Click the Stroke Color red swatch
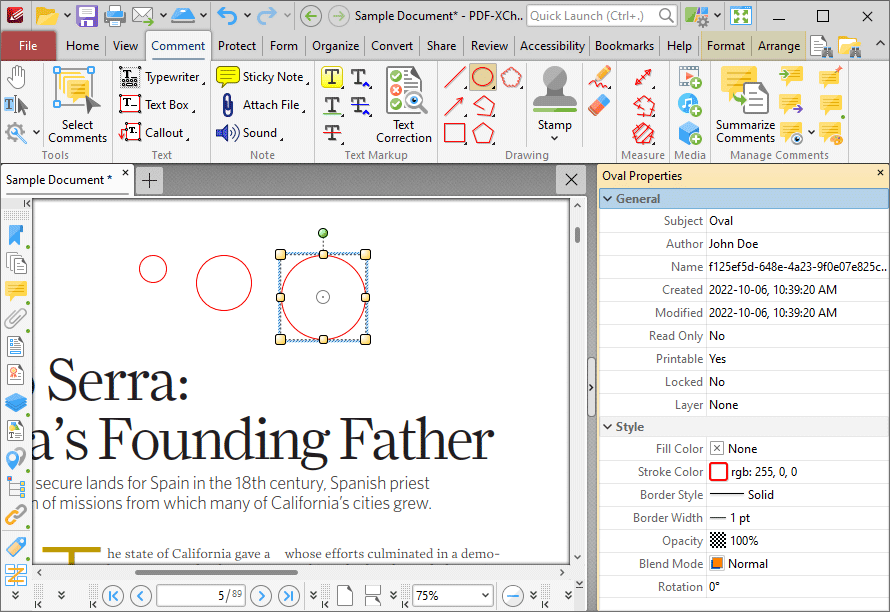 pyautogui.click(x=718, y=472)
